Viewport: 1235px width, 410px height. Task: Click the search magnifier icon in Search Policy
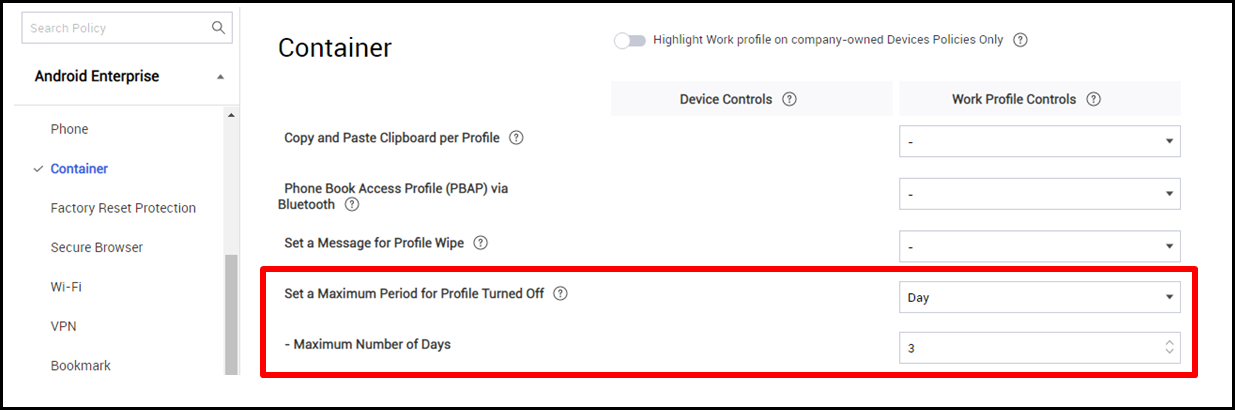point(218,28)
